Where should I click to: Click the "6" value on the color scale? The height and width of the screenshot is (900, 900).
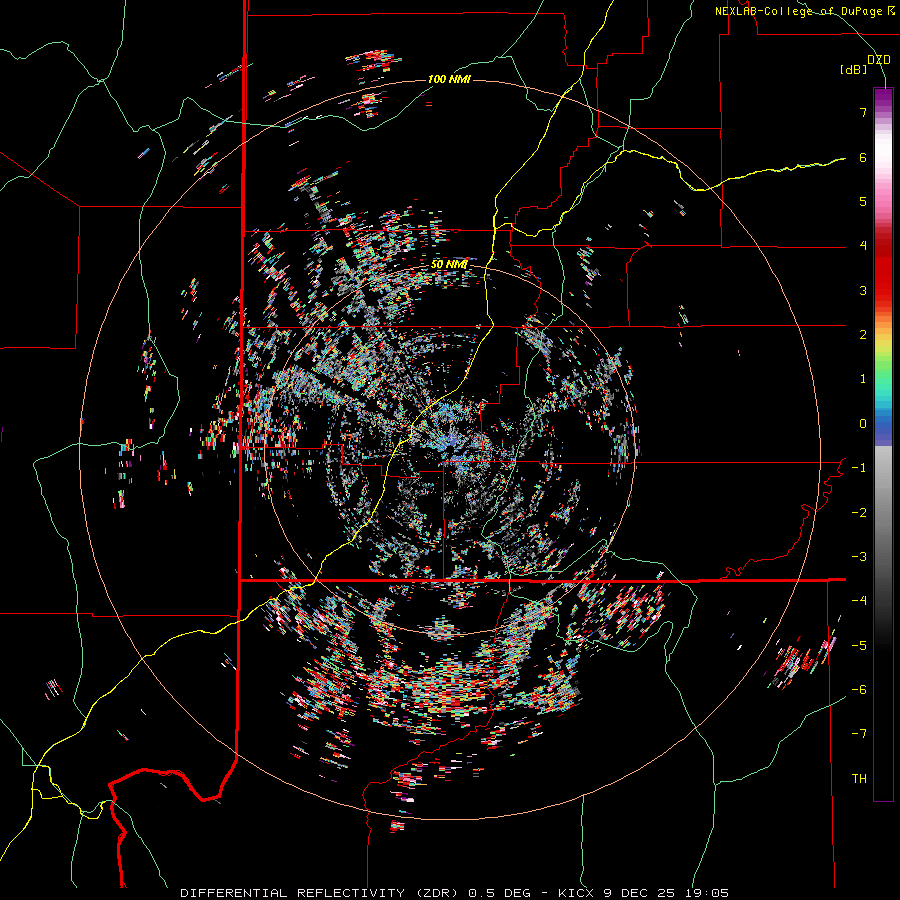[x=863, y=157]
